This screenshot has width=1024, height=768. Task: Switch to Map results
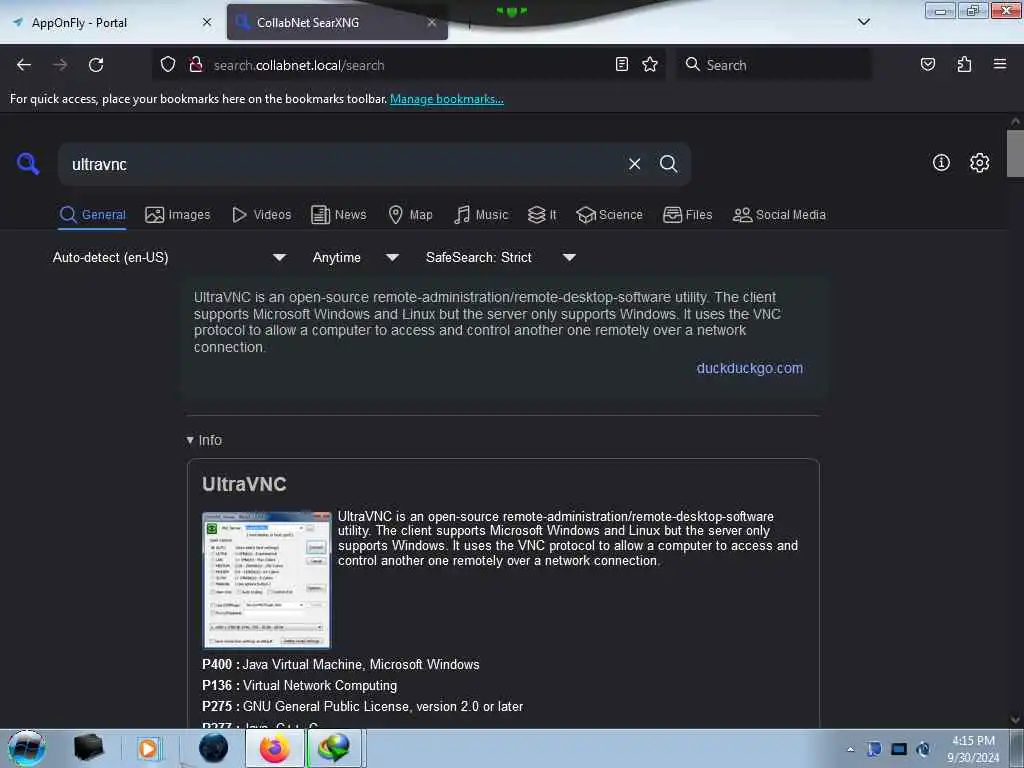coord(410,215)
